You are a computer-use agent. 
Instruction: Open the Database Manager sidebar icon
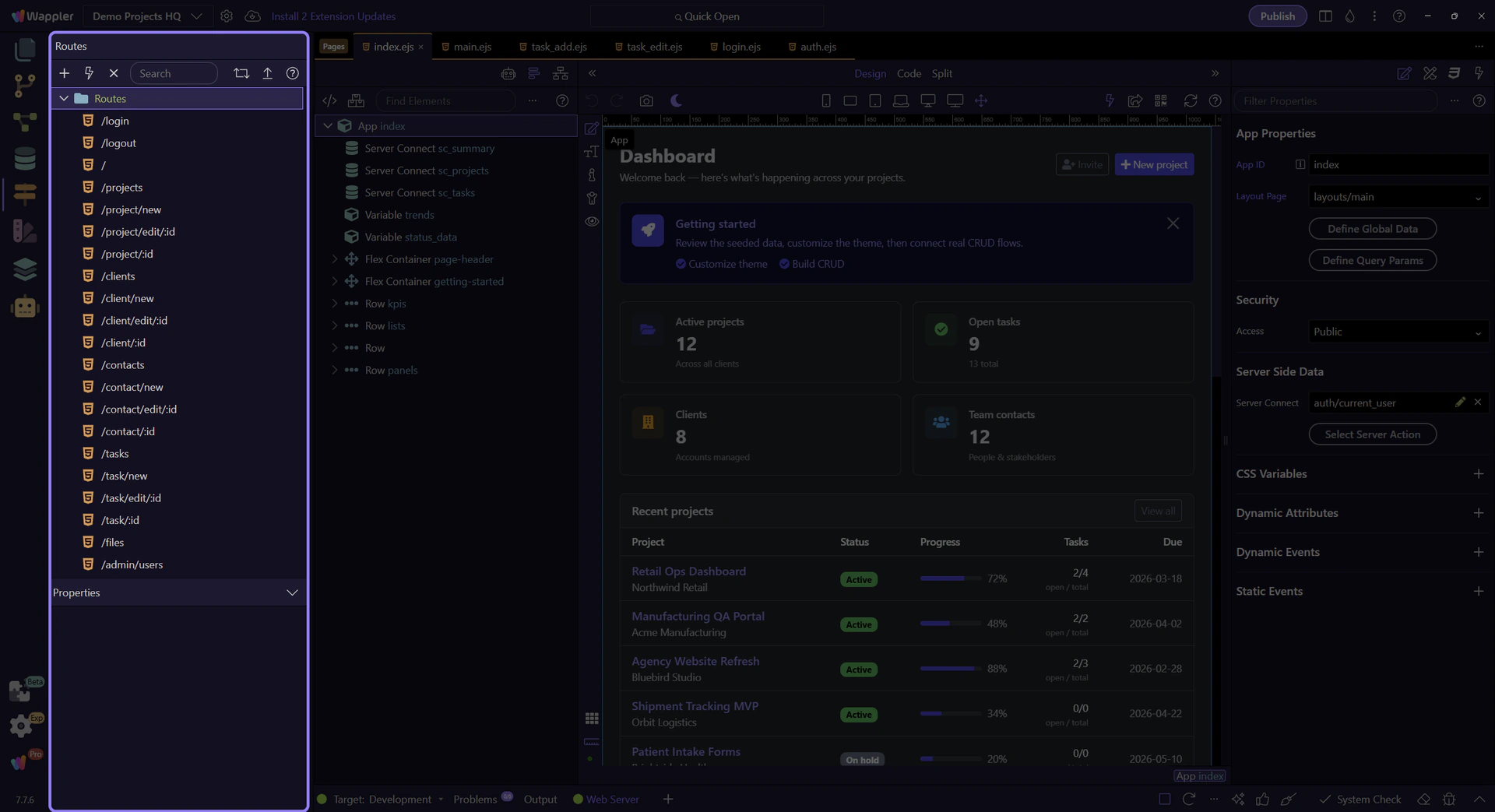pyautogui.click(x=25, y=159)
